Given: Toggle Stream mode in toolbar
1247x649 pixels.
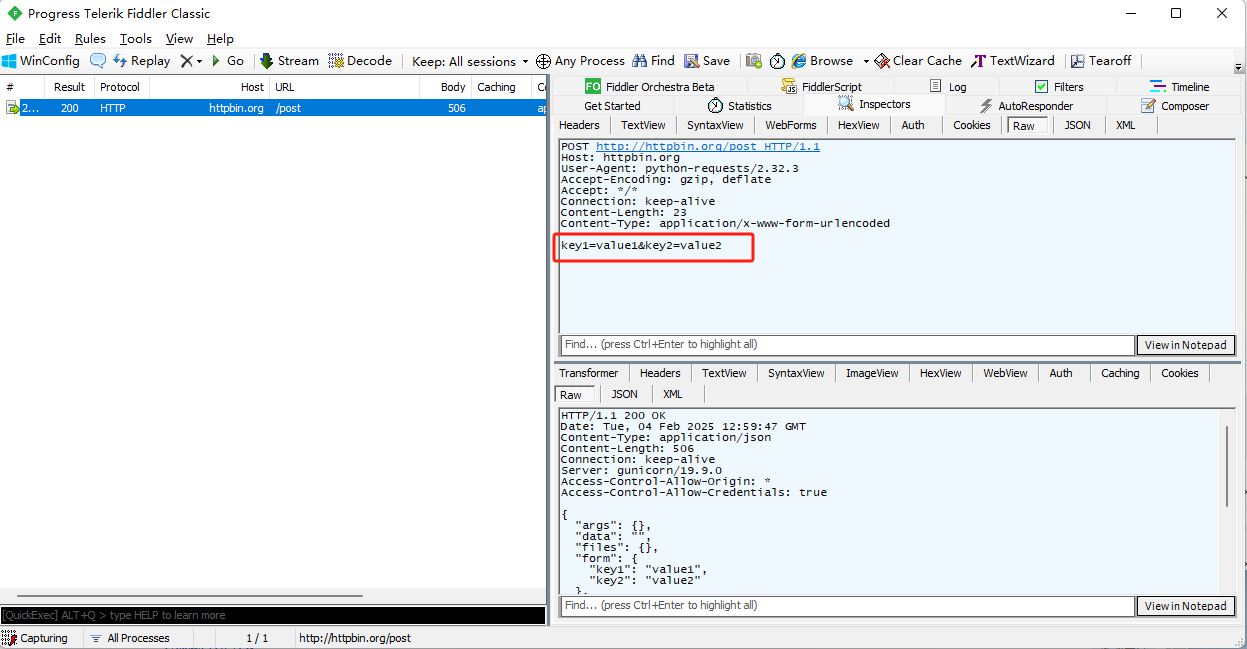Looking at the screenshot, I should (289, 61).
